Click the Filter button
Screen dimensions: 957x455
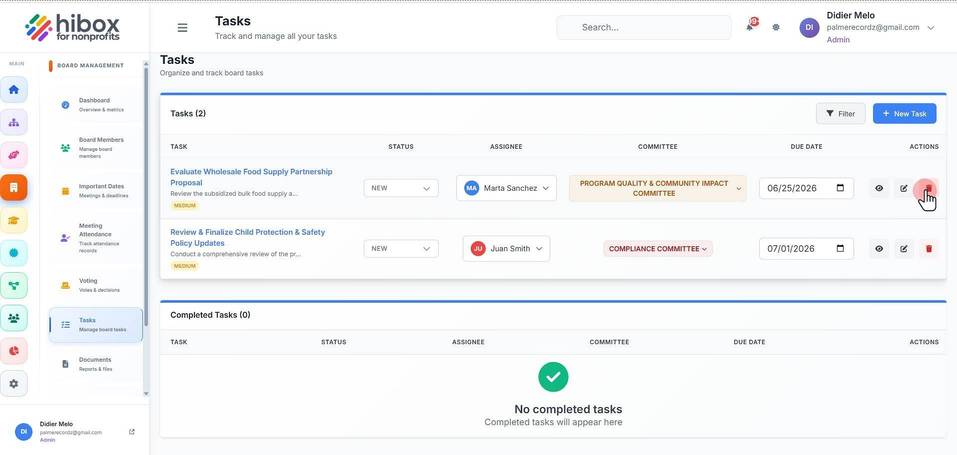840,114
